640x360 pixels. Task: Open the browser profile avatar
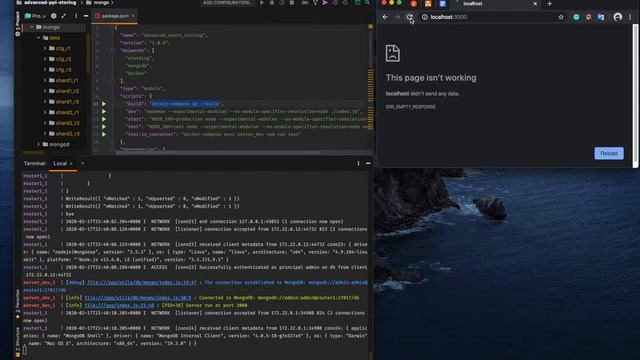tap(618, 17)
